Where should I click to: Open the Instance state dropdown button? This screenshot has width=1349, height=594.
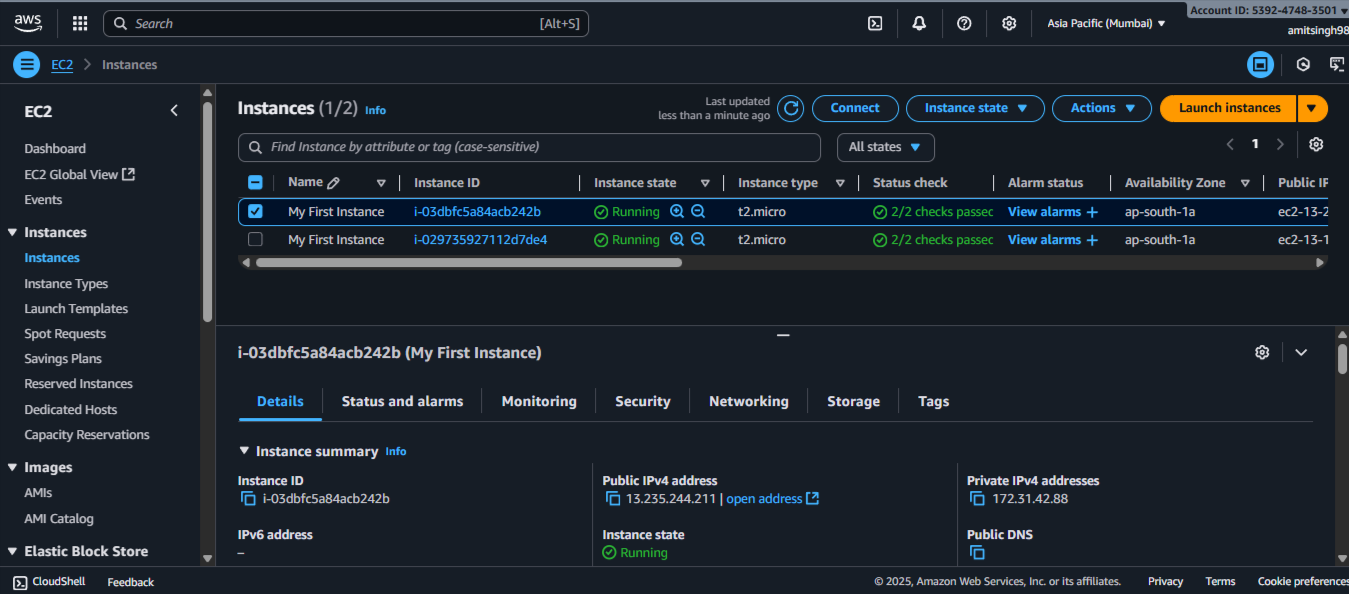[975, 108]
